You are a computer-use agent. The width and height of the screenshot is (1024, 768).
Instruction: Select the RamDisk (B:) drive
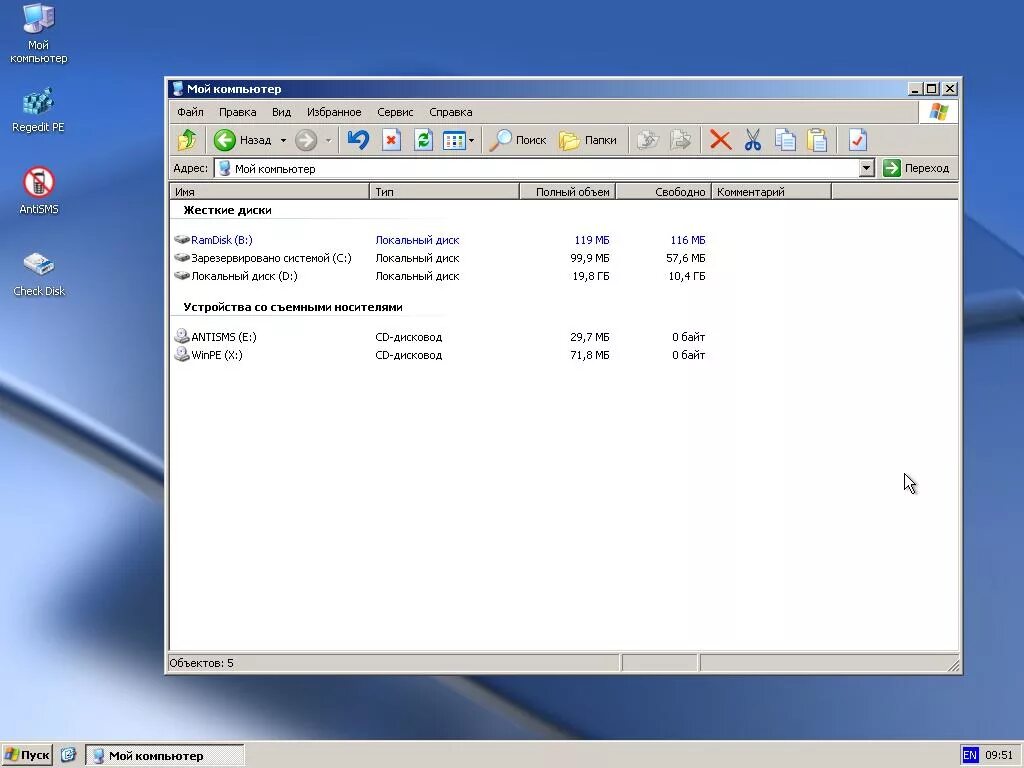tap(221, 240)
